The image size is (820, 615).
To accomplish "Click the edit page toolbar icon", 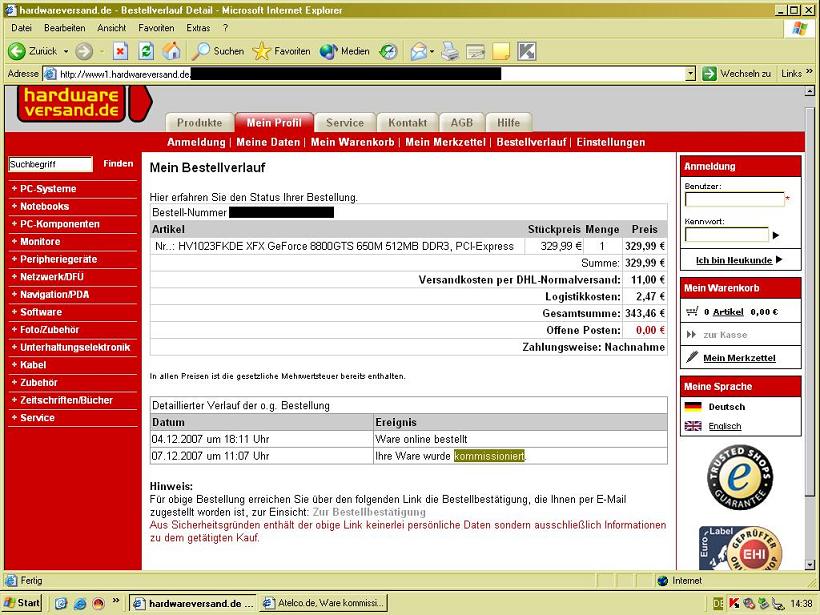I will click(475, 51).
